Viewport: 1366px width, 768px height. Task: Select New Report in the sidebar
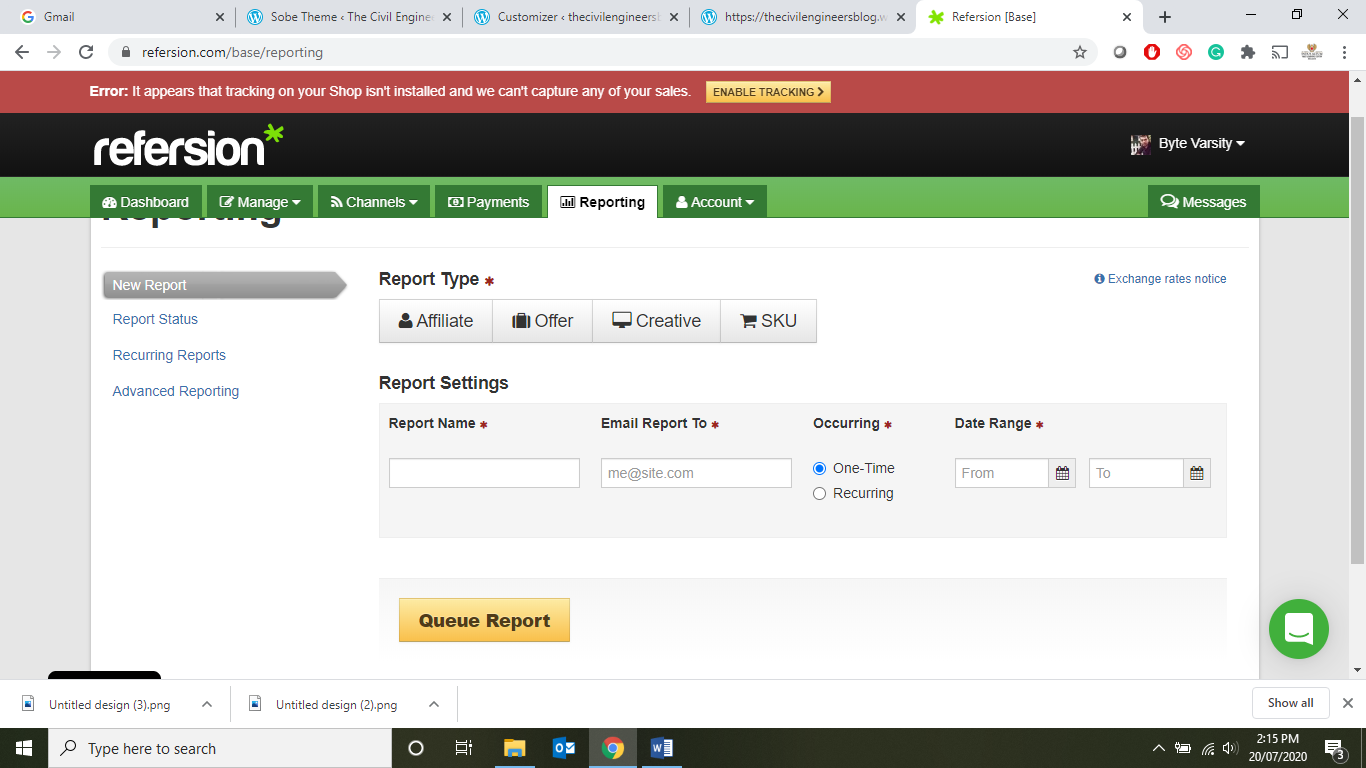tap(225, 285)
